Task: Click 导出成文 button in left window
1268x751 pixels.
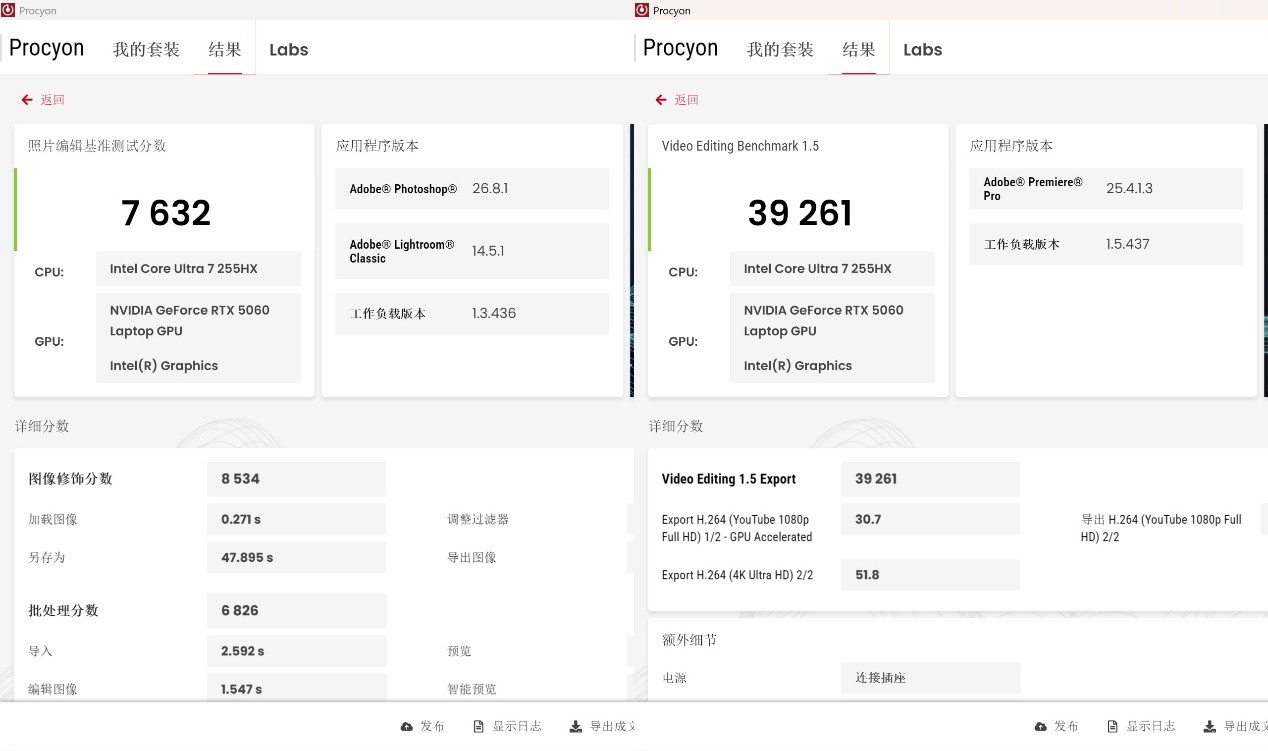Action: click(602, 726)
